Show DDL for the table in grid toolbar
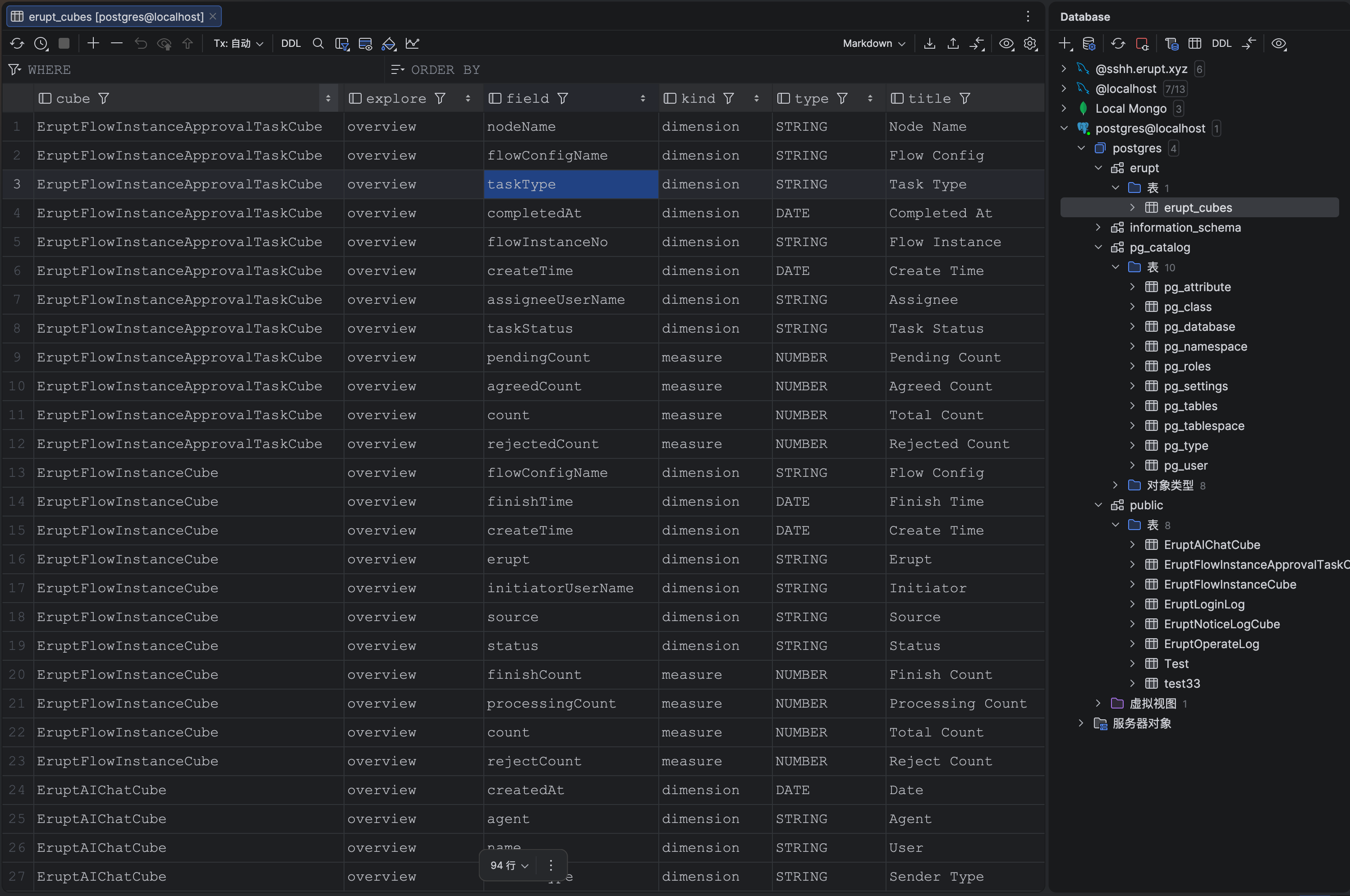 point(291,43)
